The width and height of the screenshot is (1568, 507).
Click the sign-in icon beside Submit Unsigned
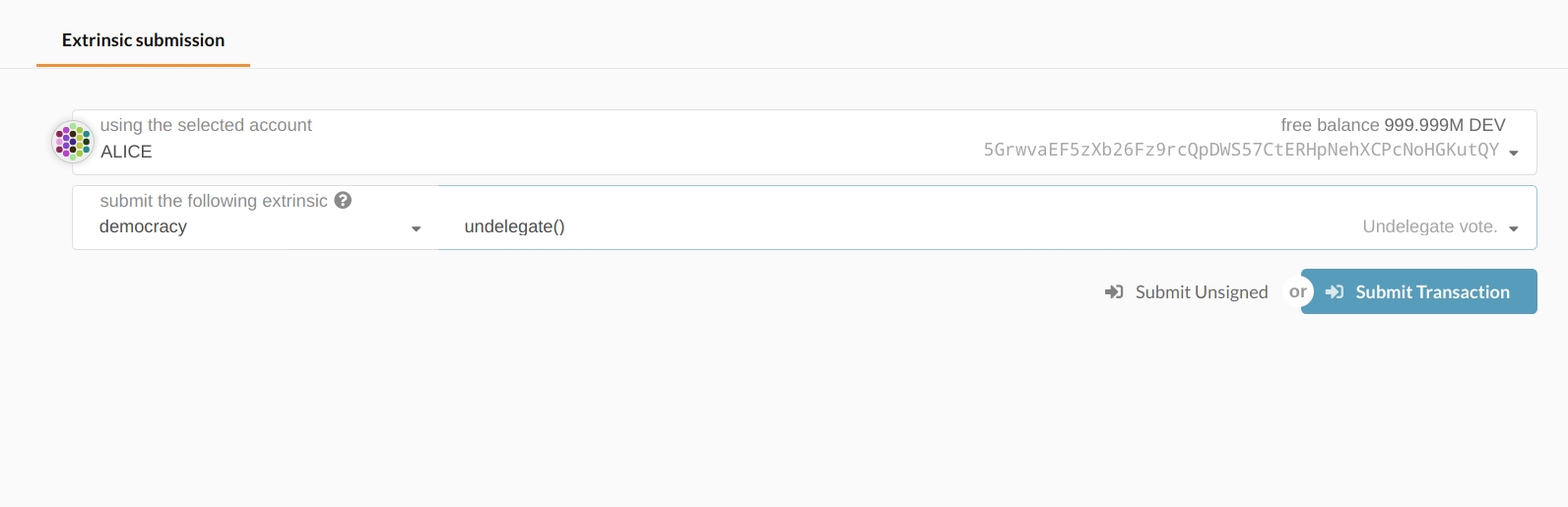[x=1114, y=292]
